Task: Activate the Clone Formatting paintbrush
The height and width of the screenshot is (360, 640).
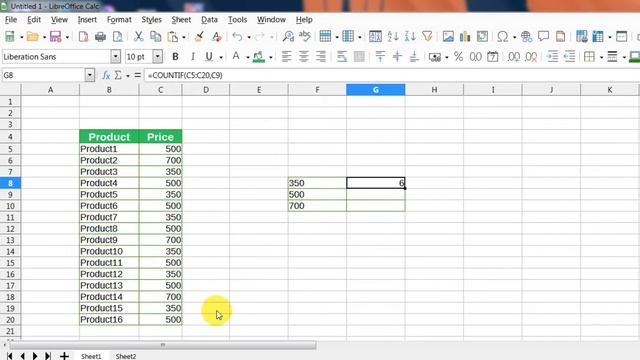Action: pos(199,37)
